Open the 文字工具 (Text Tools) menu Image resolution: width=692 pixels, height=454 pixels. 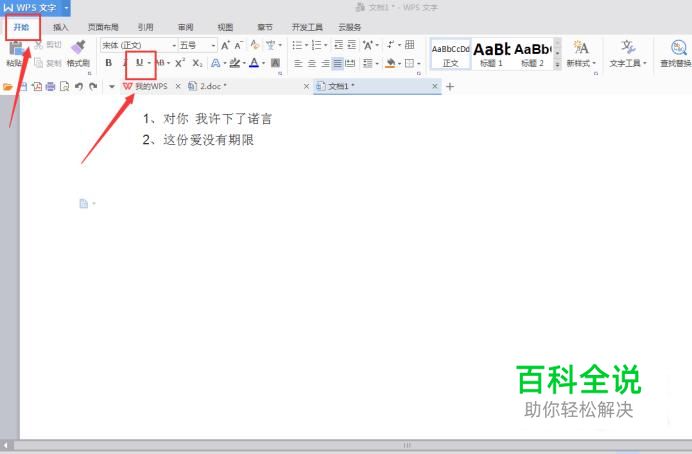pos(628,54)
